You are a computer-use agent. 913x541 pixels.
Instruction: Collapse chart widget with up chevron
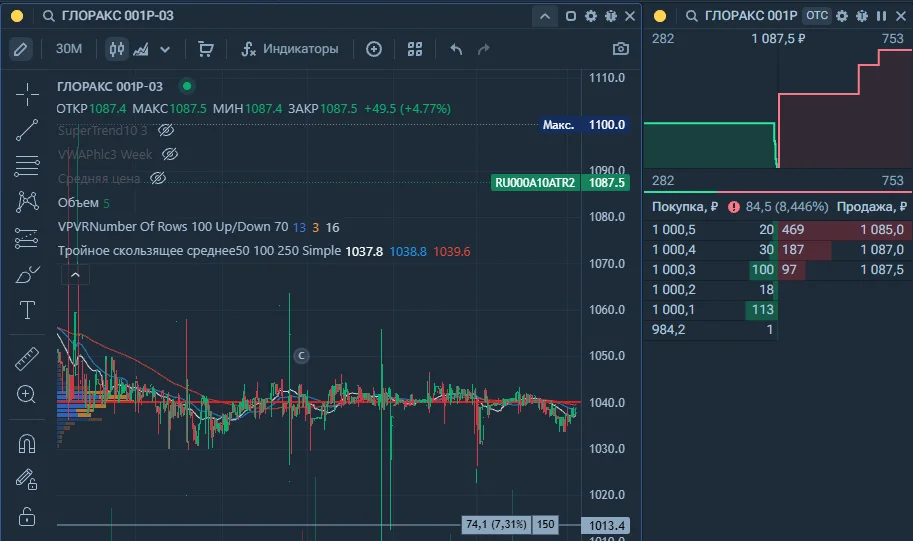tap(545, 16)
